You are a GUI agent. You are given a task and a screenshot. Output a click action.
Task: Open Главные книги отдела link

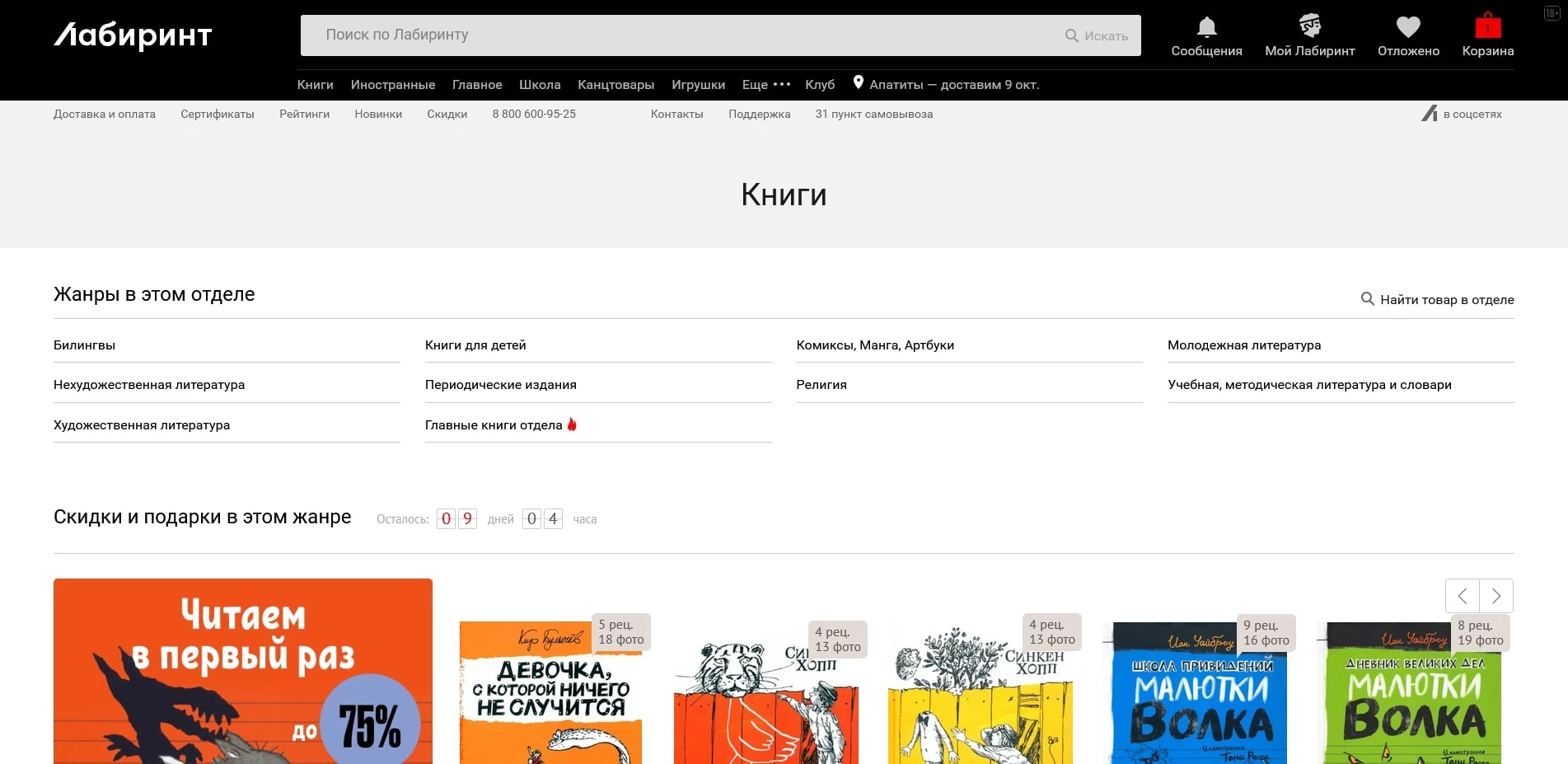pyautogui.click(x=494, y=425)
